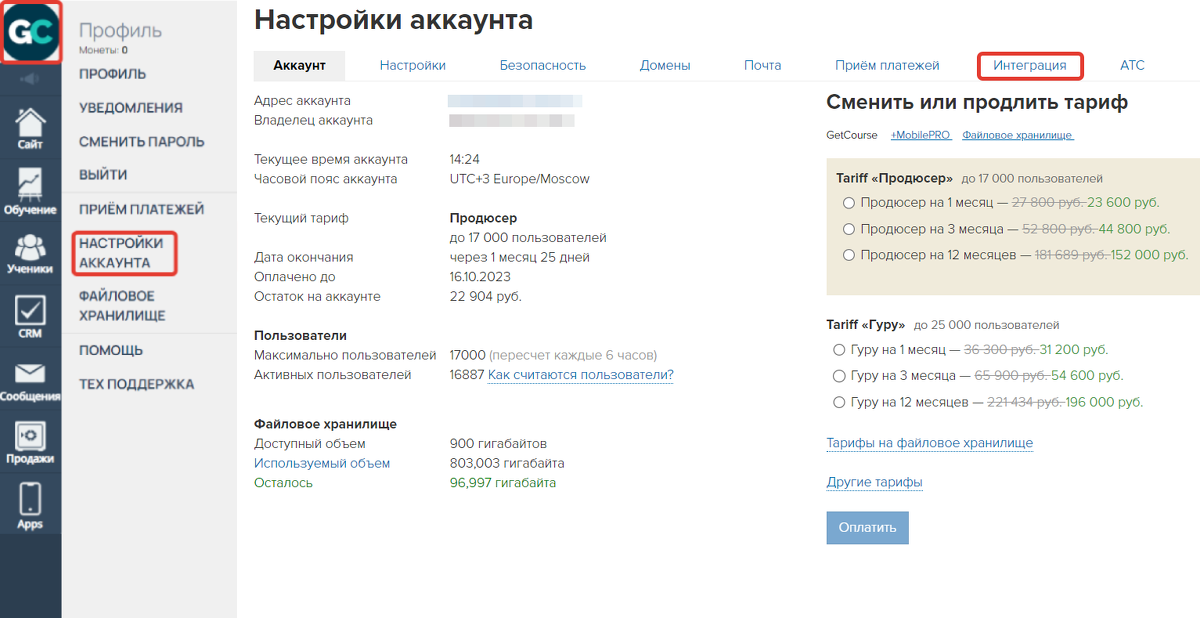Click the 14:24 current time value
Image resolution: width=1200 pixels, height=618 pixels.
click(x=465, y=159)
